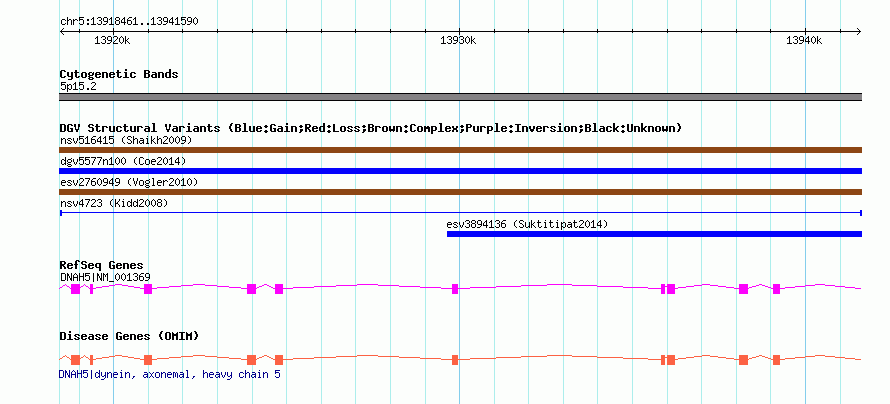Viewport: 890px width, 404px height.
Task: Click the blue dgv5577n100 gain bar
Action: pyautogui.click(x=460, y=171)
